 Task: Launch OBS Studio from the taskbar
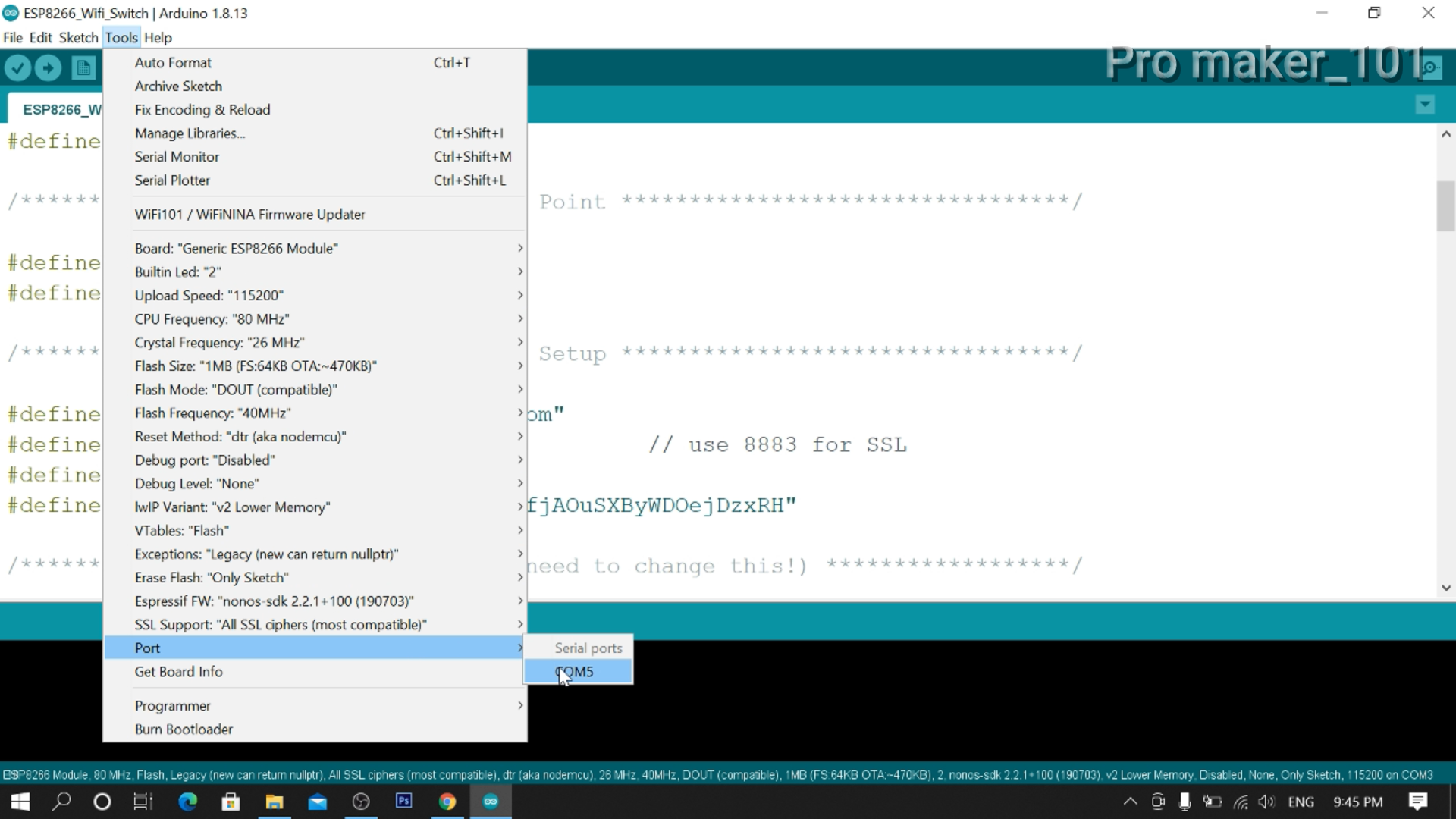coord(361,802)
